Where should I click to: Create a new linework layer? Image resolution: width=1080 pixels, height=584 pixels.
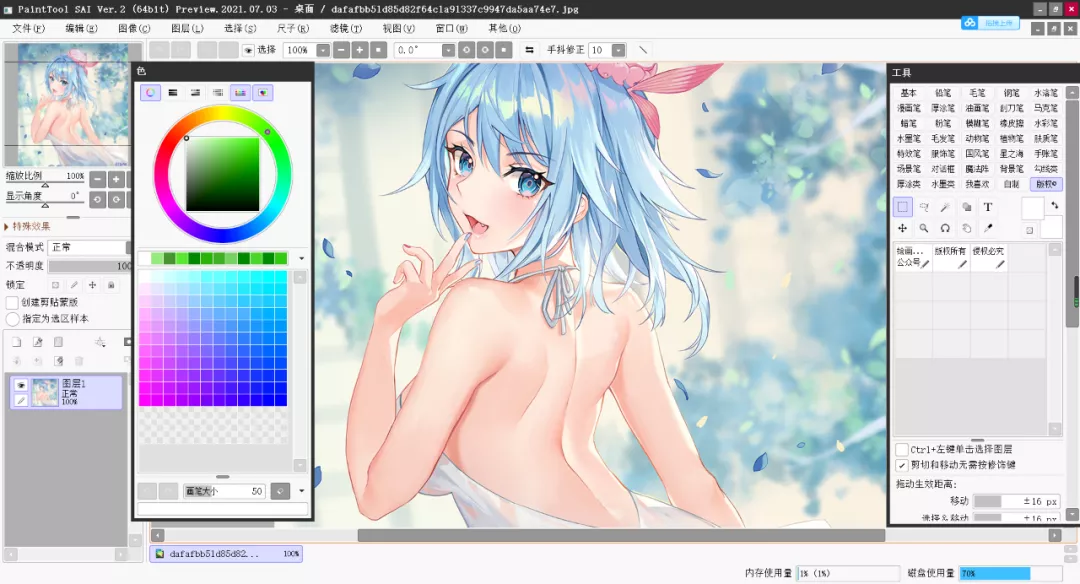[x=37, y=342]
